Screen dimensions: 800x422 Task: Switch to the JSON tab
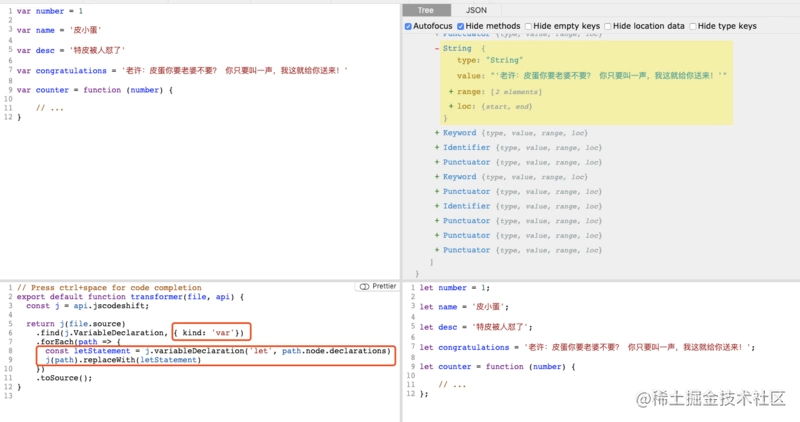tap(476, 10)
